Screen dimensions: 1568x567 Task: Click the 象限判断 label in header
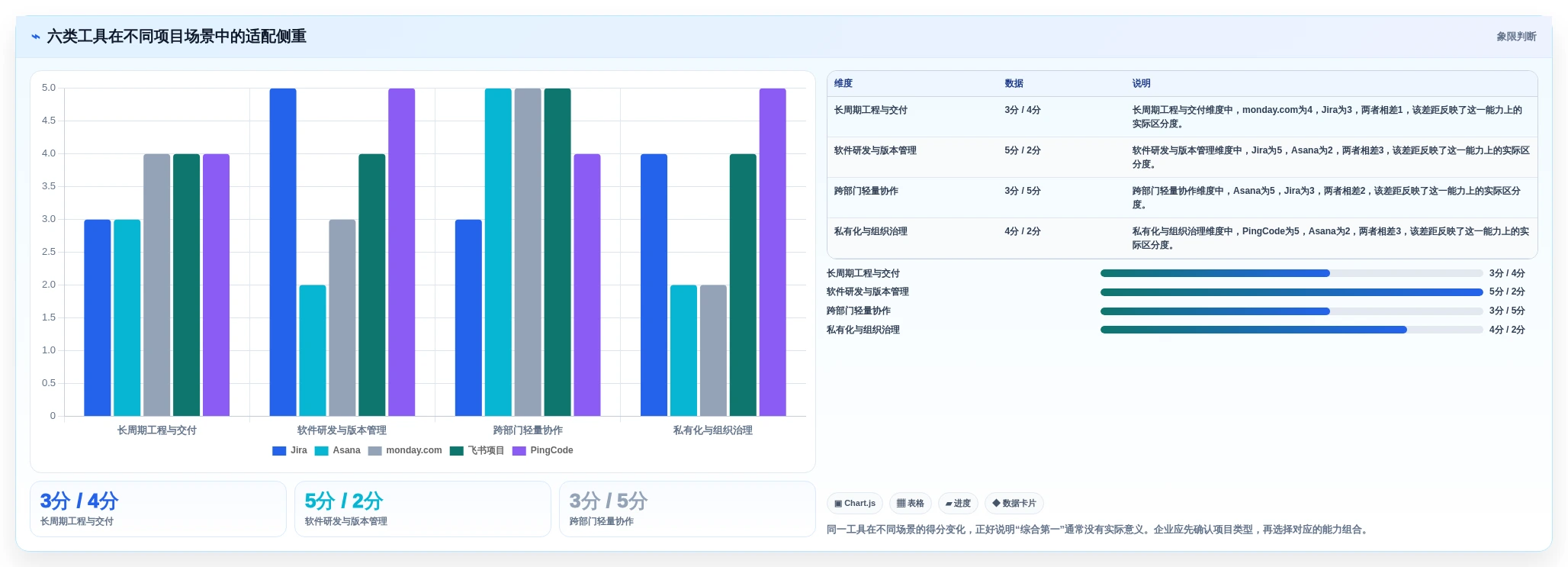1516,37
